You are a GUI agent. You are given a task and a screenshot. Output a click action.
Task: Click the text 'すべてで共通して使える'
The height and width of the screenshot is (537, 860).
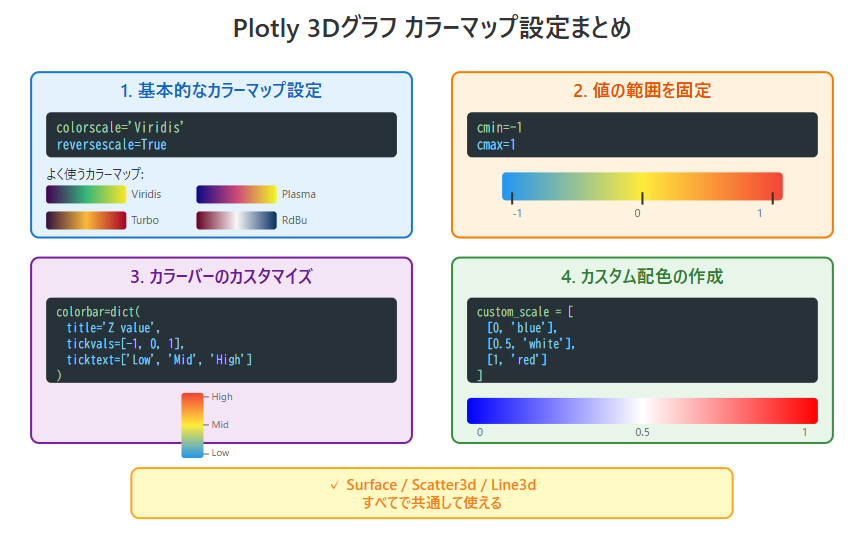tap(432, 503)
